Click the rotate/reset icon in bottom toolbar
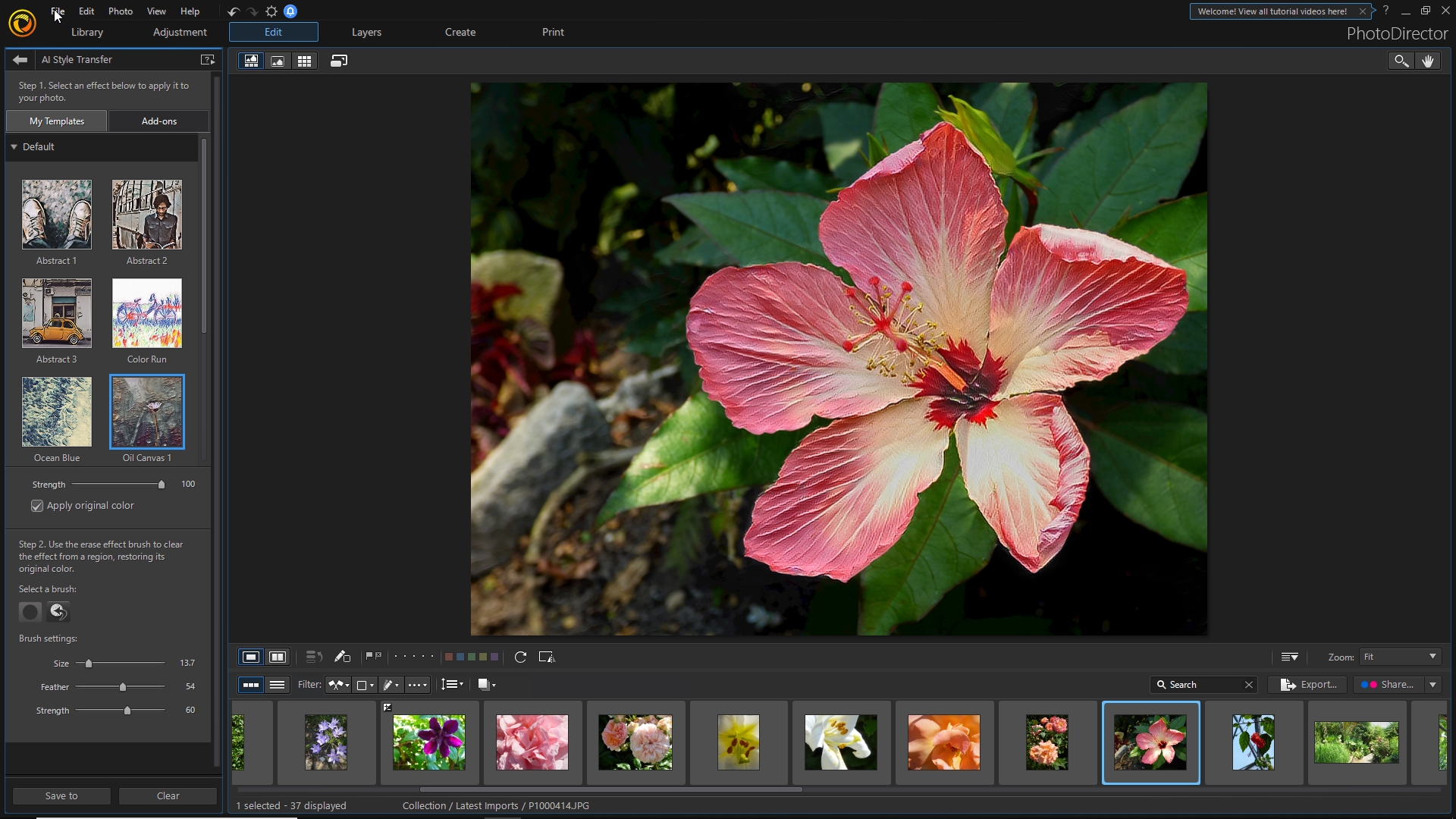This screenshot has width=1456, height=819. coord(521,657)
